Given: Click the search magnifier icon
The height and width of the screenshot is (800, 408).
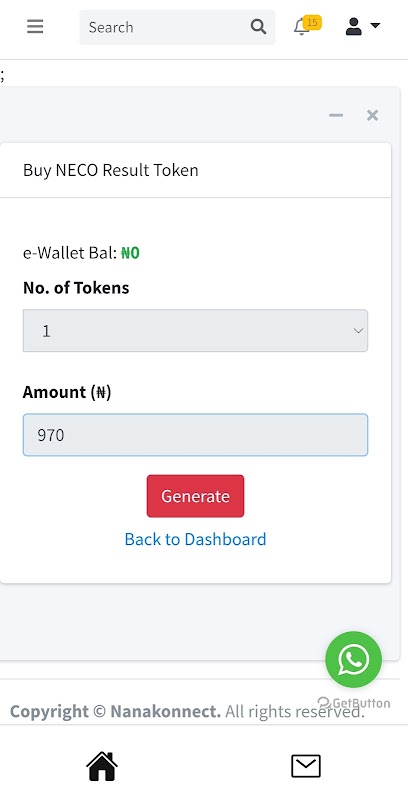Looking at the screenshot, I should tap(259, 27).
